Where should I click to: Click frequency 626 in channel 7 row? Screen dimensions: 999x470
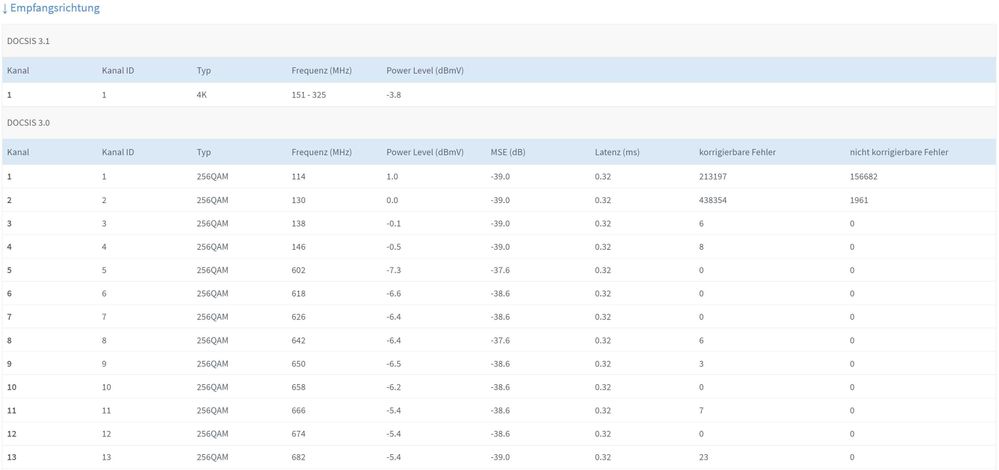tap(299, 317)
